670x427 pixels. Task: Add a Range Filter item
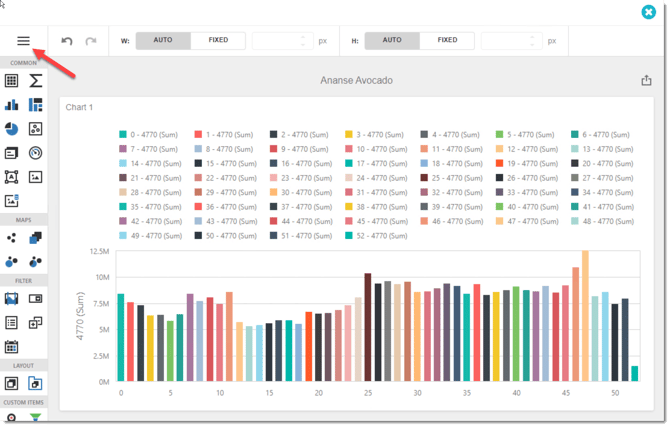(x=12, y=298)
